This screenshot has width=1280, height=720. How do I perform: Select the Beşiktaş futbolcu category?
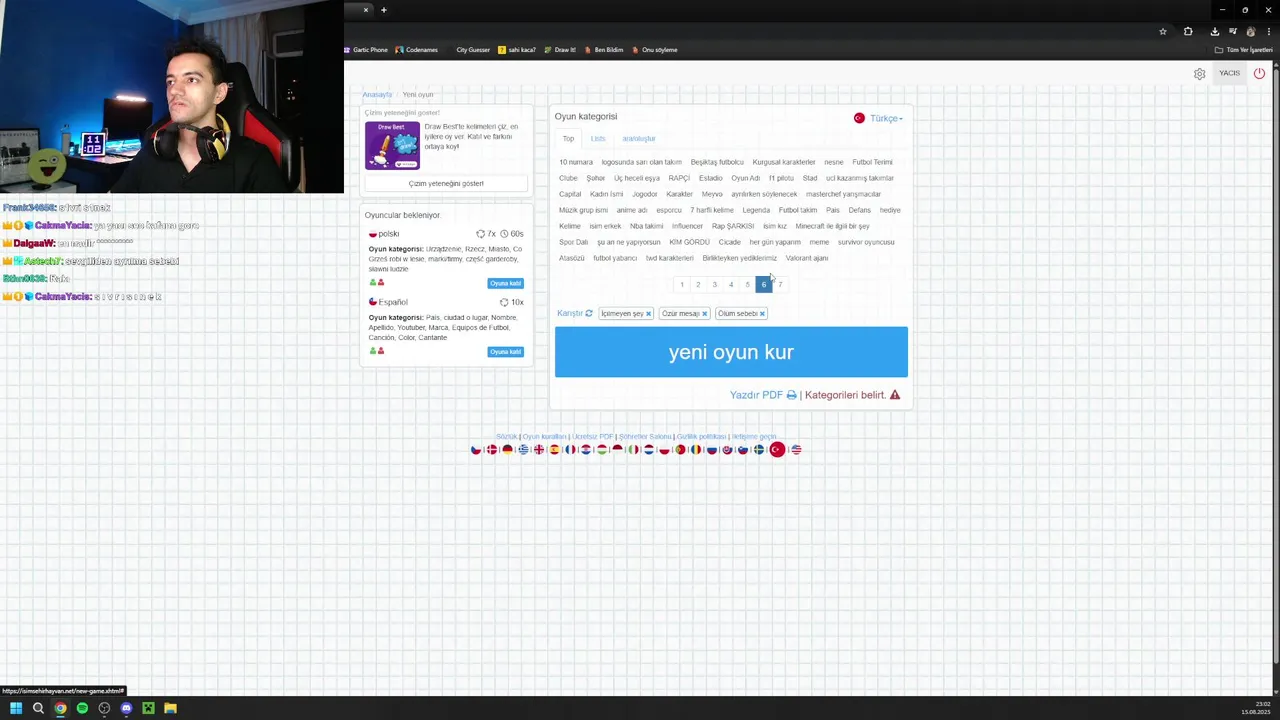click(717, 162)
